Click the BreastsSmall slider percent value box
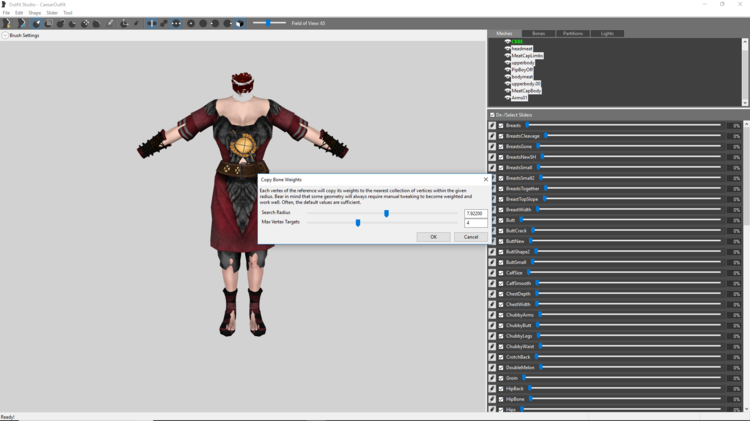 [x=736, y=167]
